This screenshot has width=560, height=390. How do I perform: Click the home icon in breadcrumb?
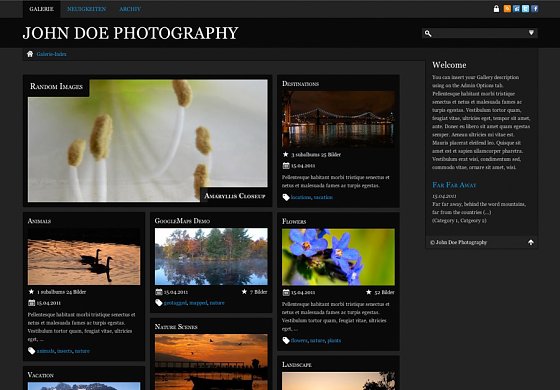point(30,54)
